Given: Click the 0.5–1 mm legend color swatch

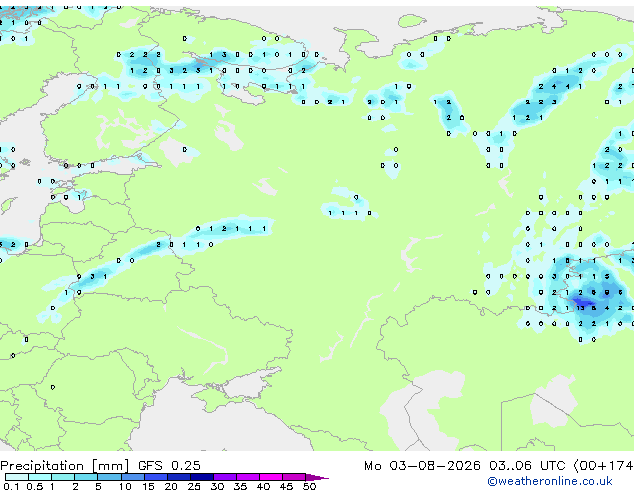Looking at the screenshot, I should [x=40, y=477].
